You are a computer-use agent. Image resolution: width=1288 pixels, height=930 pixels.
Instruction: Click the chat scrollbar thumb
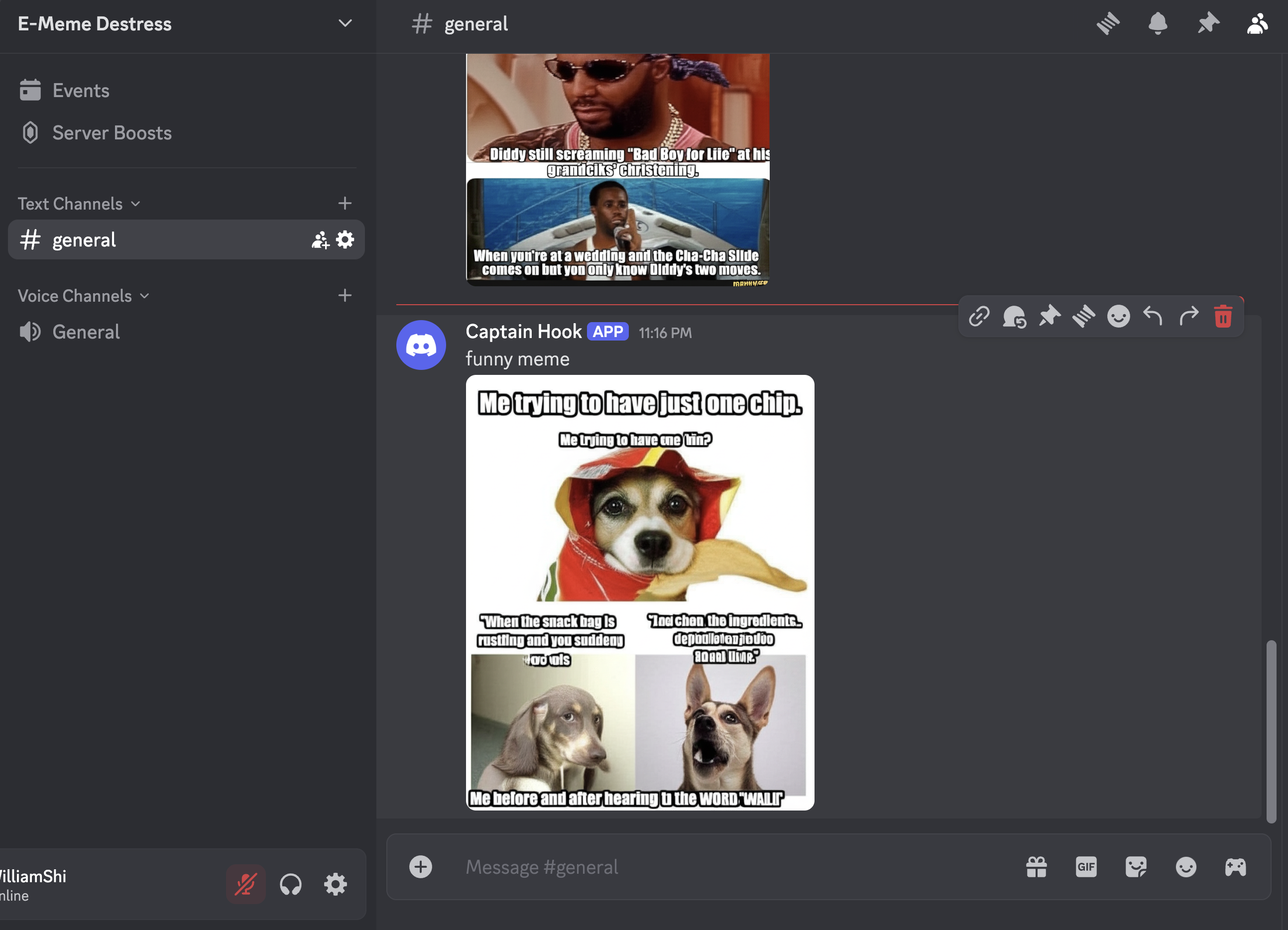pyautogui.click(x=1271, y=731)
